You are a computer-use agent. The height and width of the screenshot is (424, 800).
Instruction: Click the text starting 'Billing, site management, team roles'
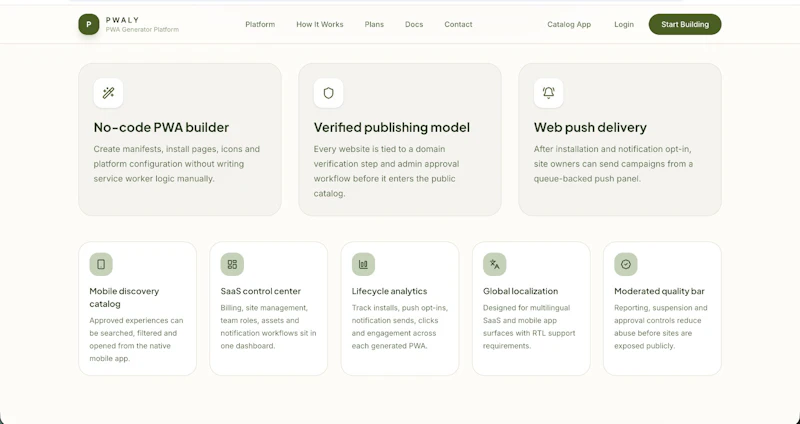pos(268,327)
